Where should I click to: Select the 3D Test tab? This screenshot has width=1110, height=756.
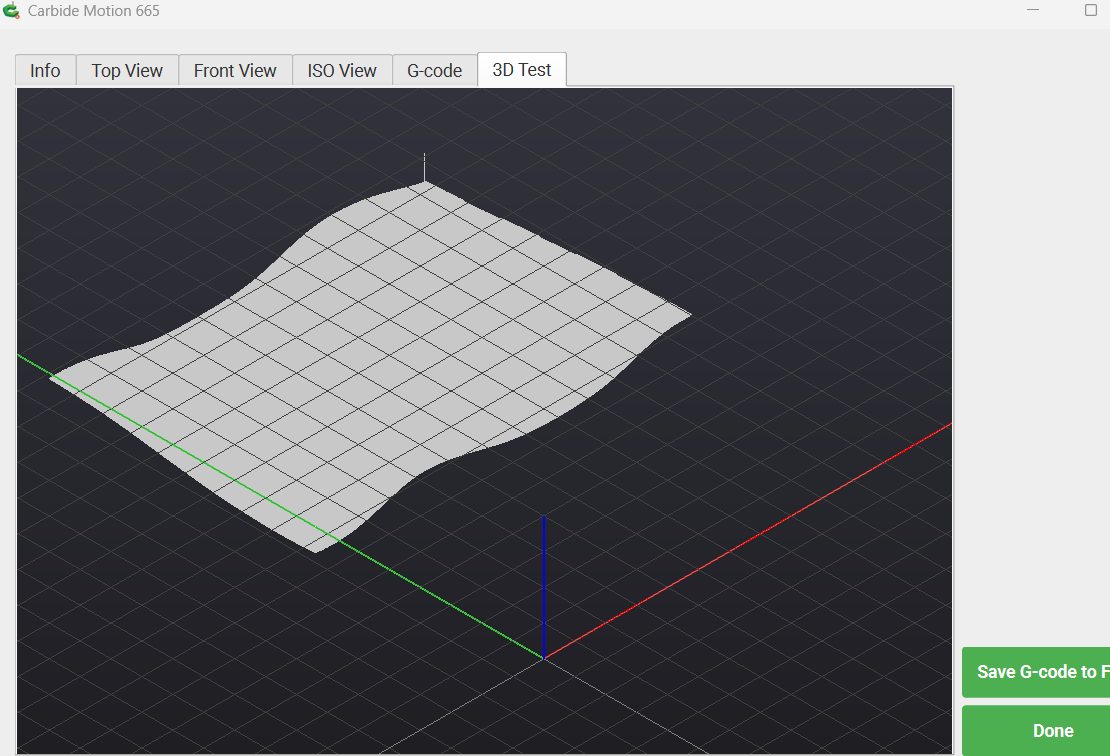pyautogui.click(x=522, y=69)
